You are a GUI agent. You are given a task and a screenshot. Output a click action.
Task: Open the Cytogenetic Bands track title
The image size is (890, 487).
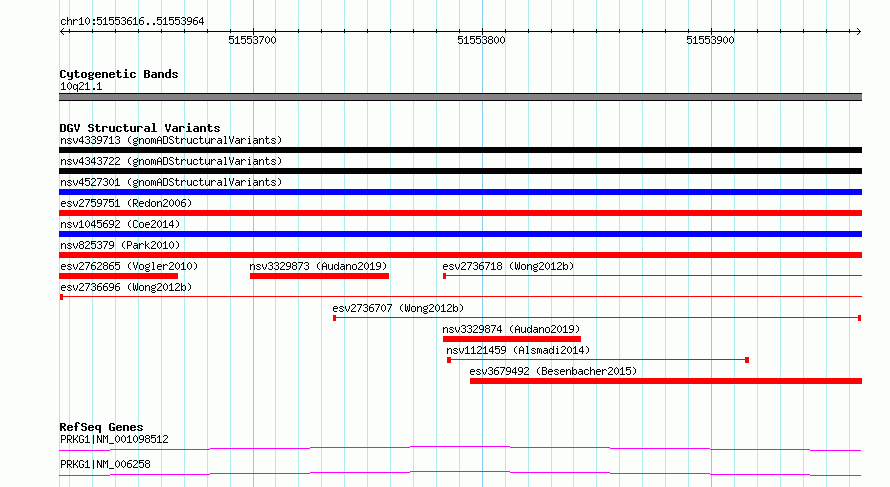(119, 74)
